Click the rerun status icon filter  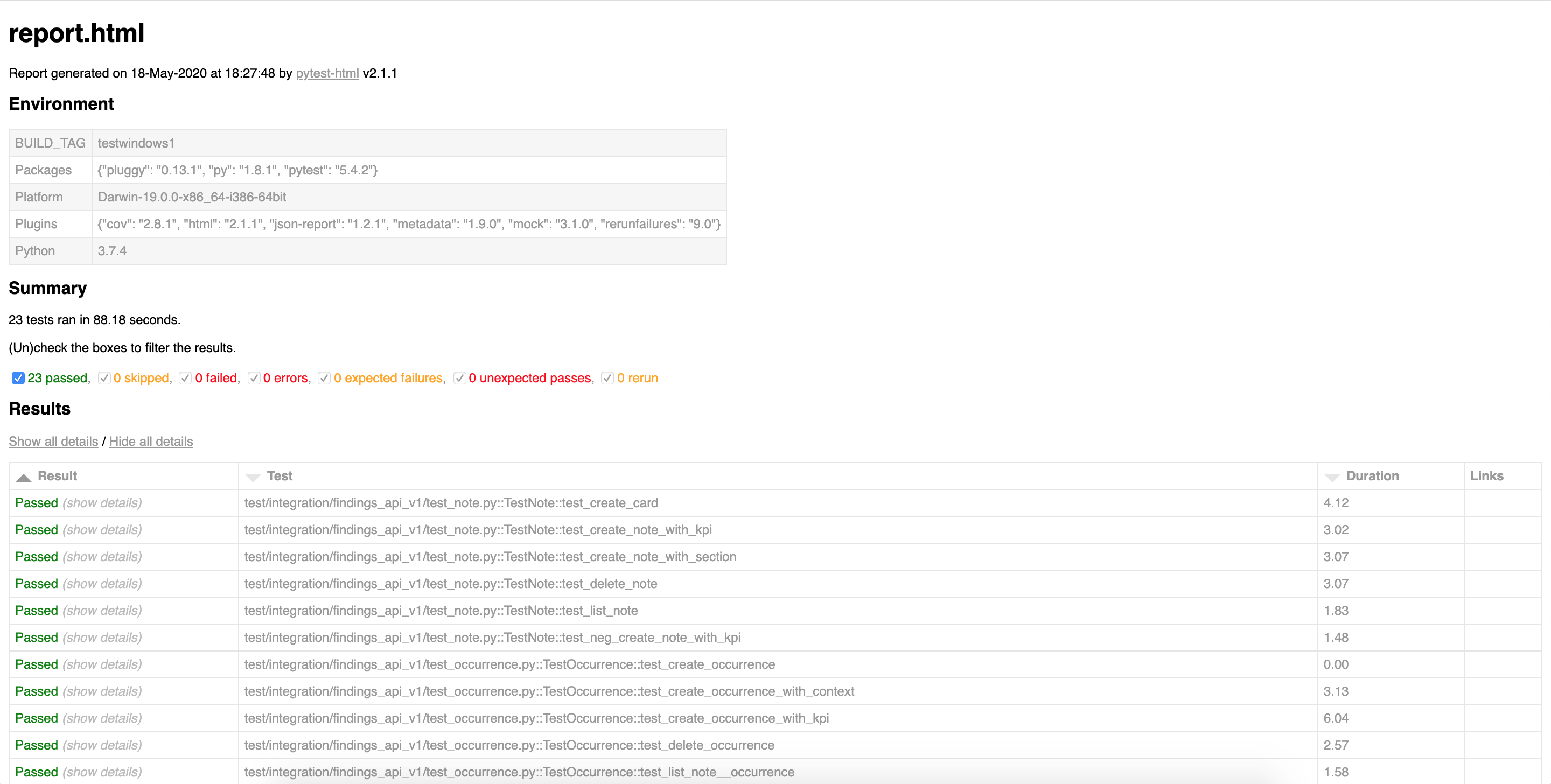[x=607, y=378]
